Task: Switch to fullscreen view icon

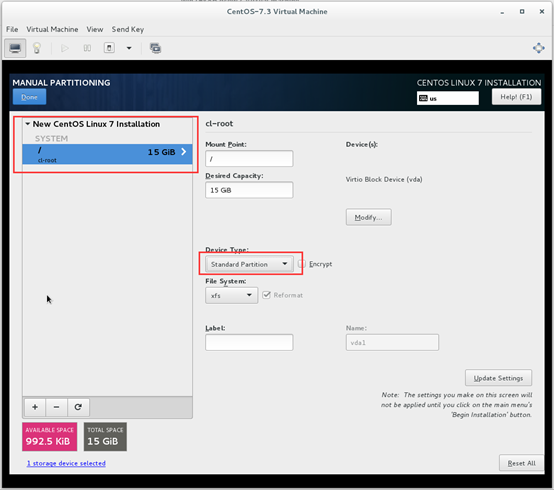Action: (538, 48)
